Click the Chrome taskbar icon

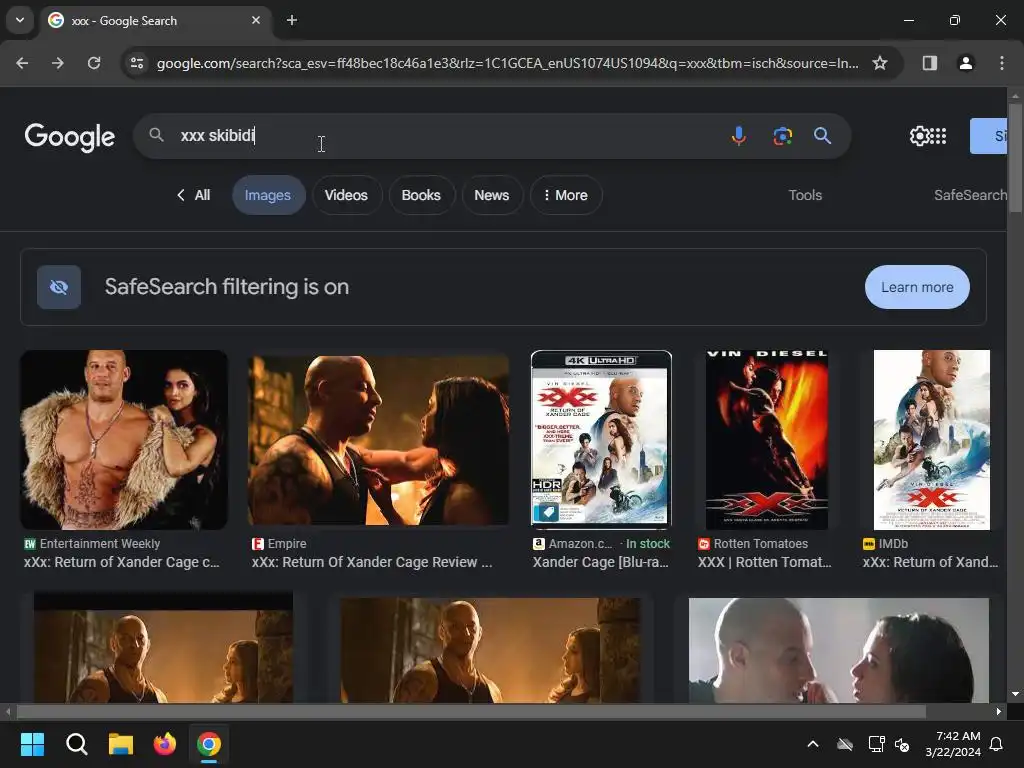click(209, 744)
